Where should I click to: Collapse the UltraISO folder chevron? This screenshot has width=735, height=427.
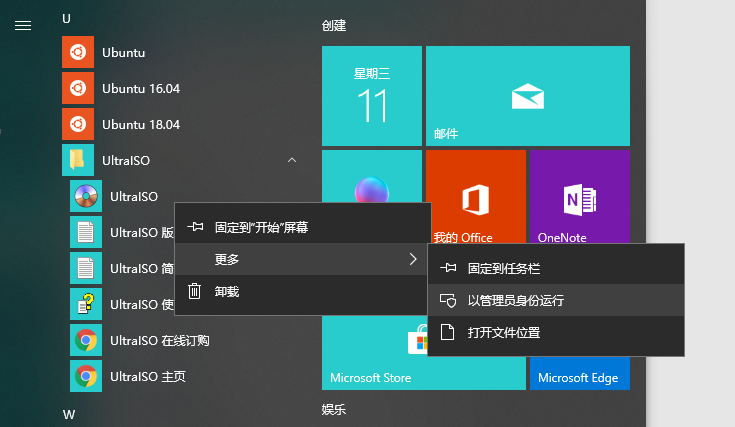(292, 160)
